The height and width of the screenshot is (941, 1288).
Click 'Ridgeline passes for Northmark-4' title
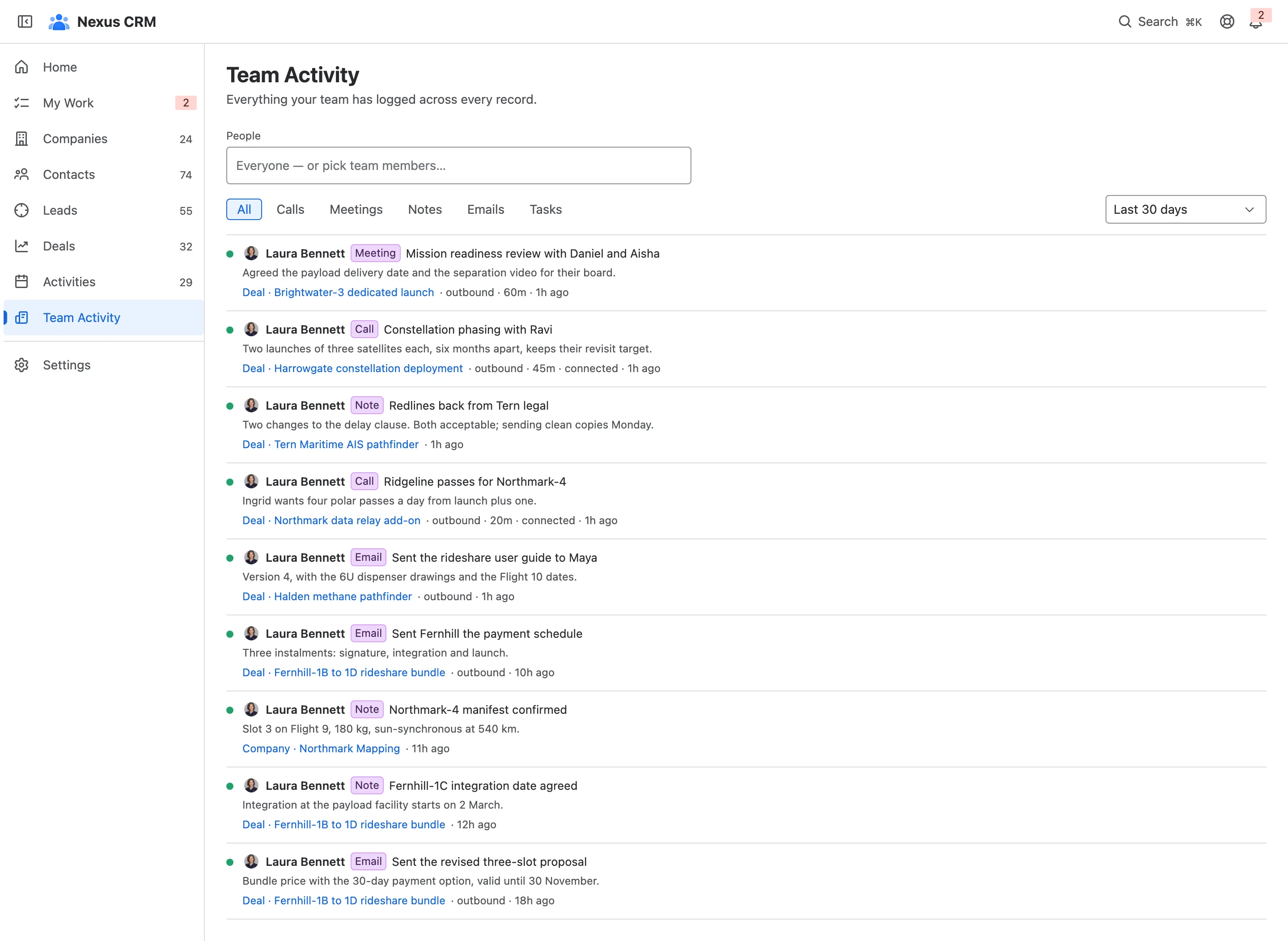(x=475, y=482)
